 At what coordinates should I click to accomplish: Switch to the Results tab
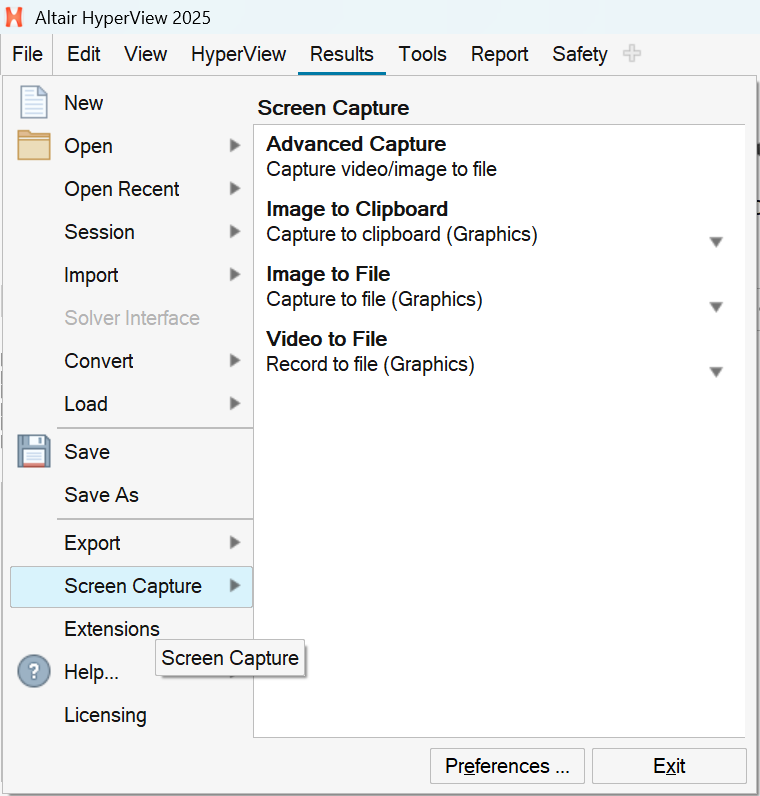(x=341, y=54)
